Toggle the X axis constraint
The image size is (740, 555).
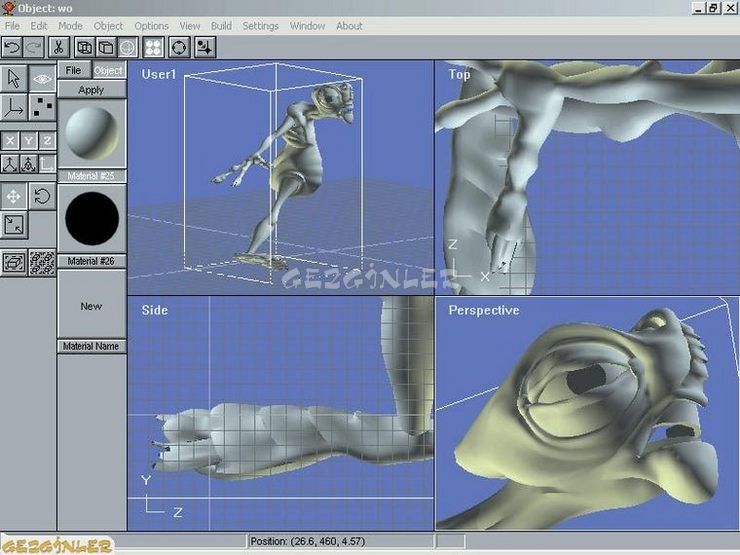(10, 141)
